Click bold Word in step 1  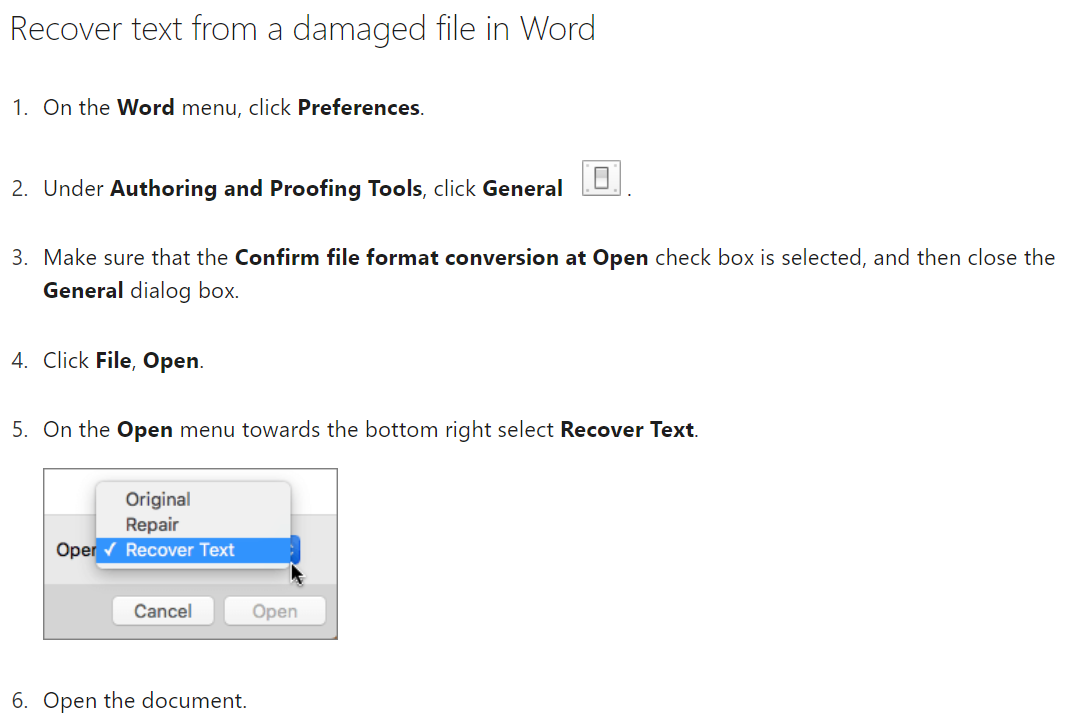click(x=146, y=108)
